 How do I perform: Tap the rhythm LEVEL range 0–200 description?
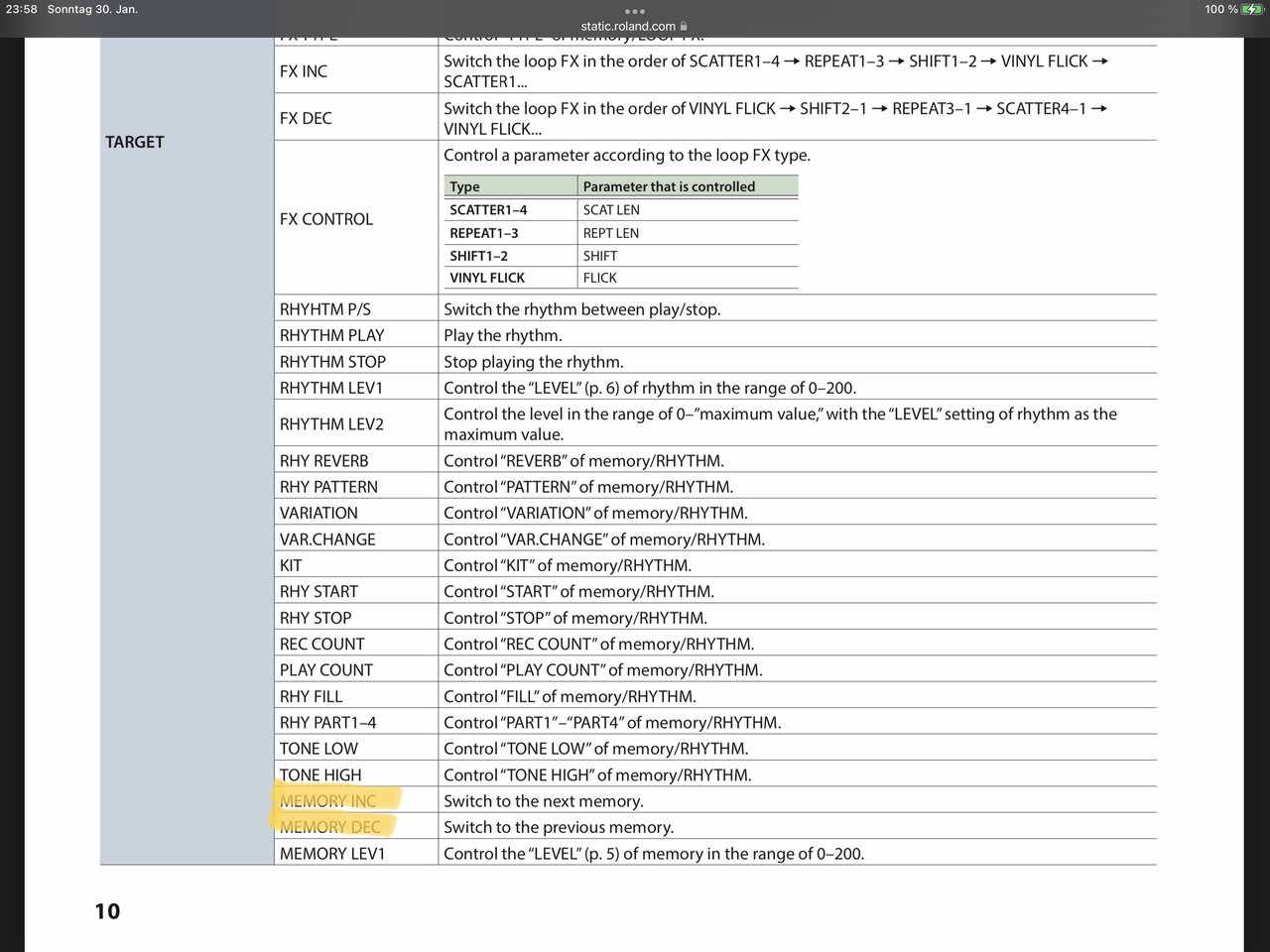point(650,388)
